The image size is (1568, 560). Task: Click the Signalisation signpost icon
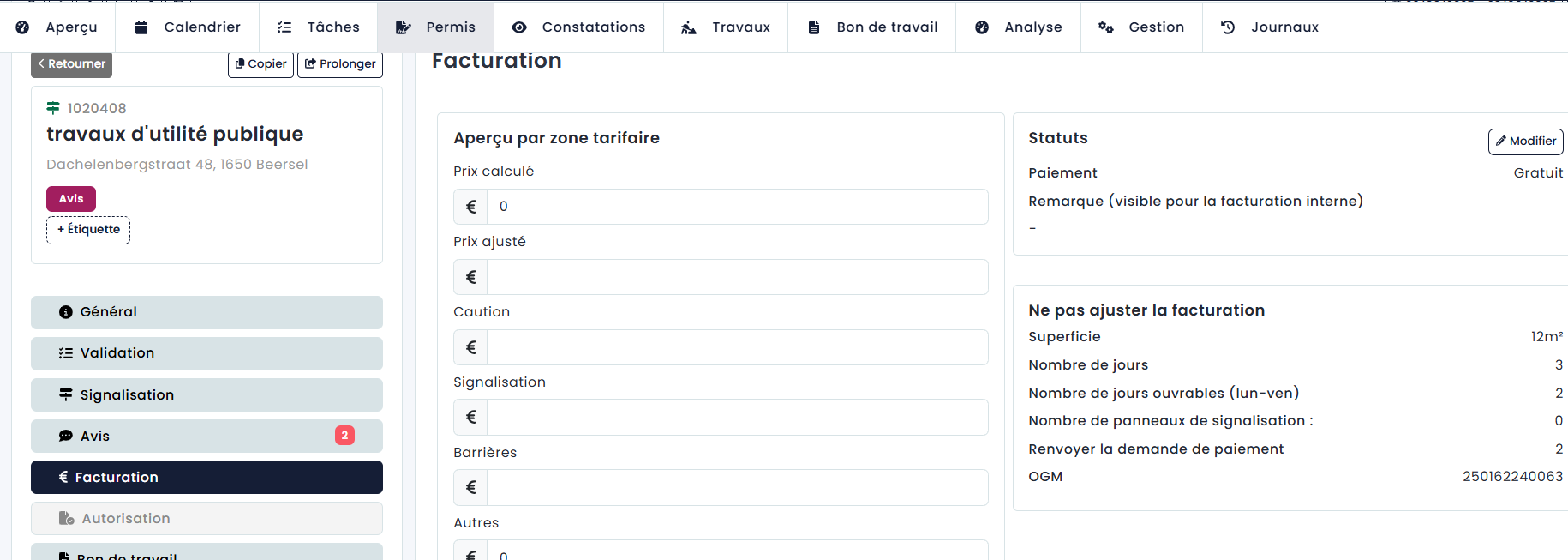click(x=66, y=394)
